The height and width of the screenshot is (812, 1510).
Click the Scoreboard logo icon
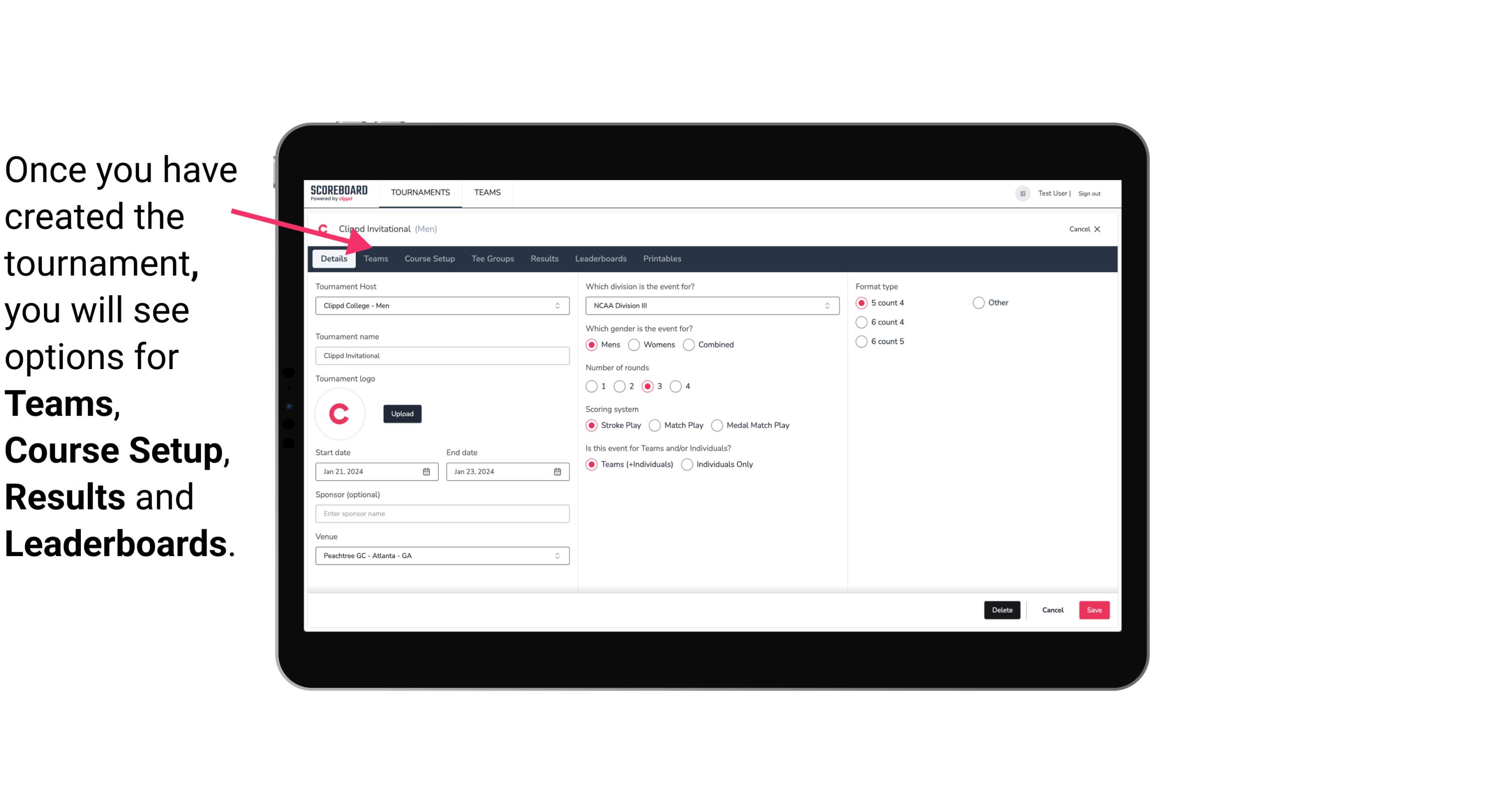click(339, 192)
